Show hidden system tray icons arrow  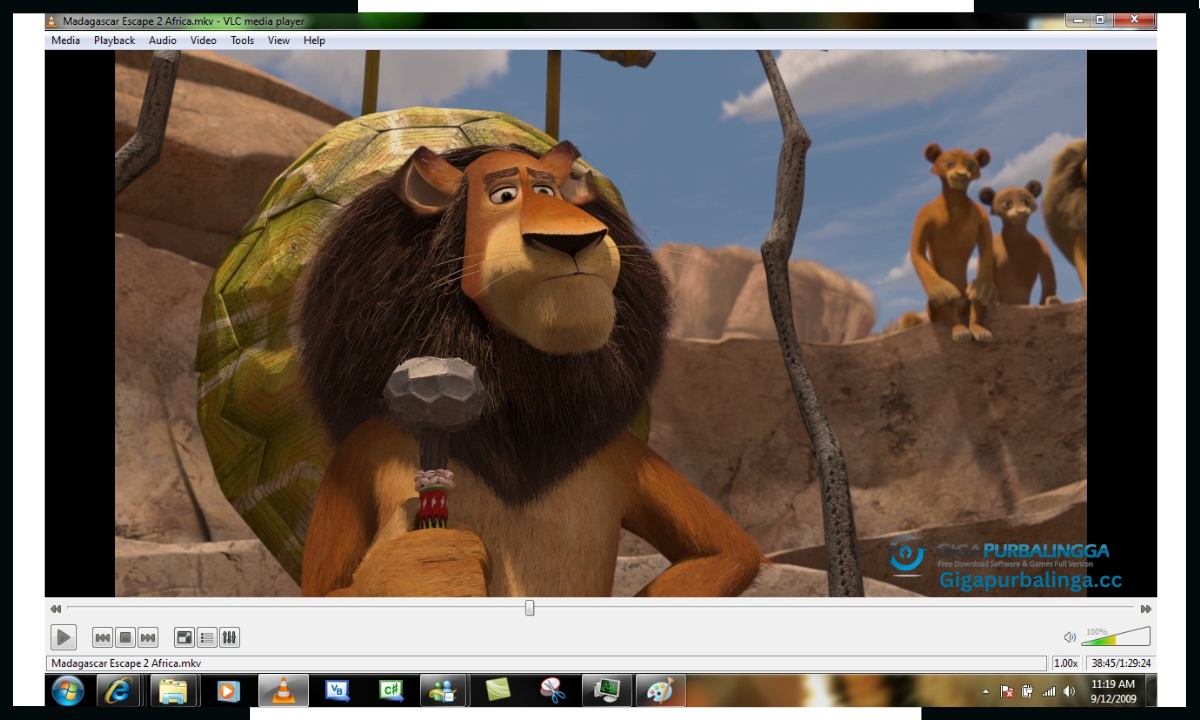pyautogui.click(x=987, y=691)
